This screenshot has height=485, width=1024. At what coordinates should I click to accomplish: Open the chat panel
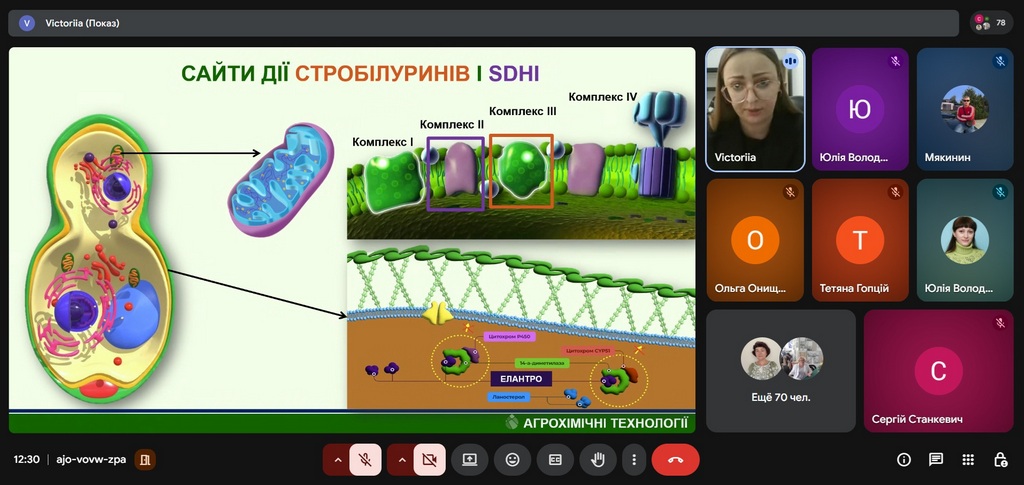pos(936,460)
